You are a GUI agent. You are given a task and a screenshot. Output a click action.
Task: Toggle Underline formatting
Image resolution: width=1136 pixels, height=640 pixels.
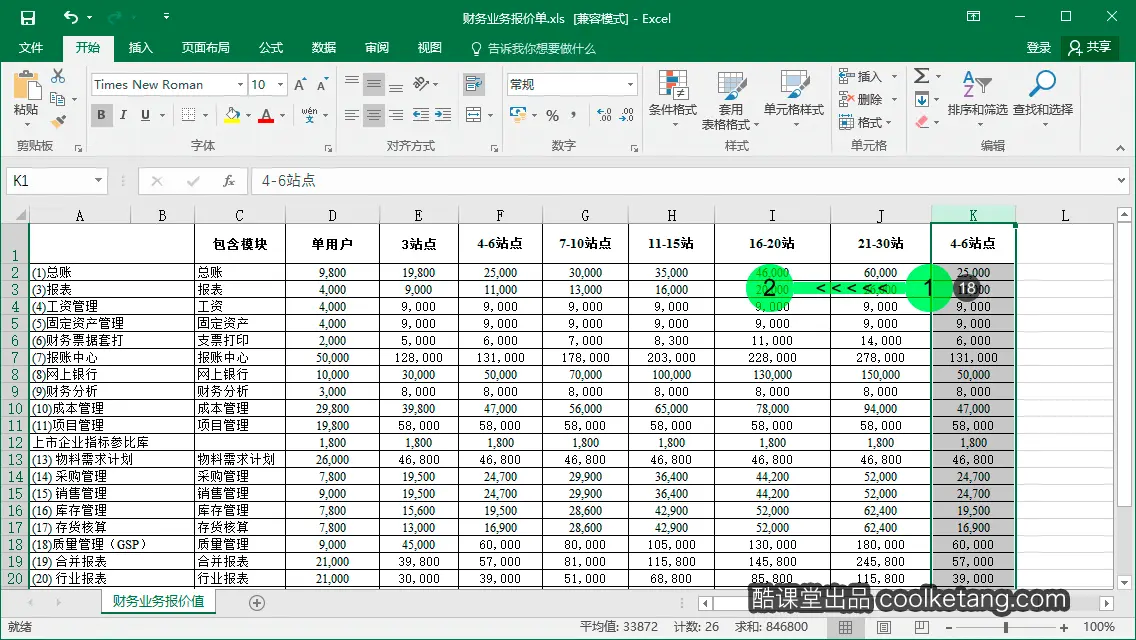point(146,115)
